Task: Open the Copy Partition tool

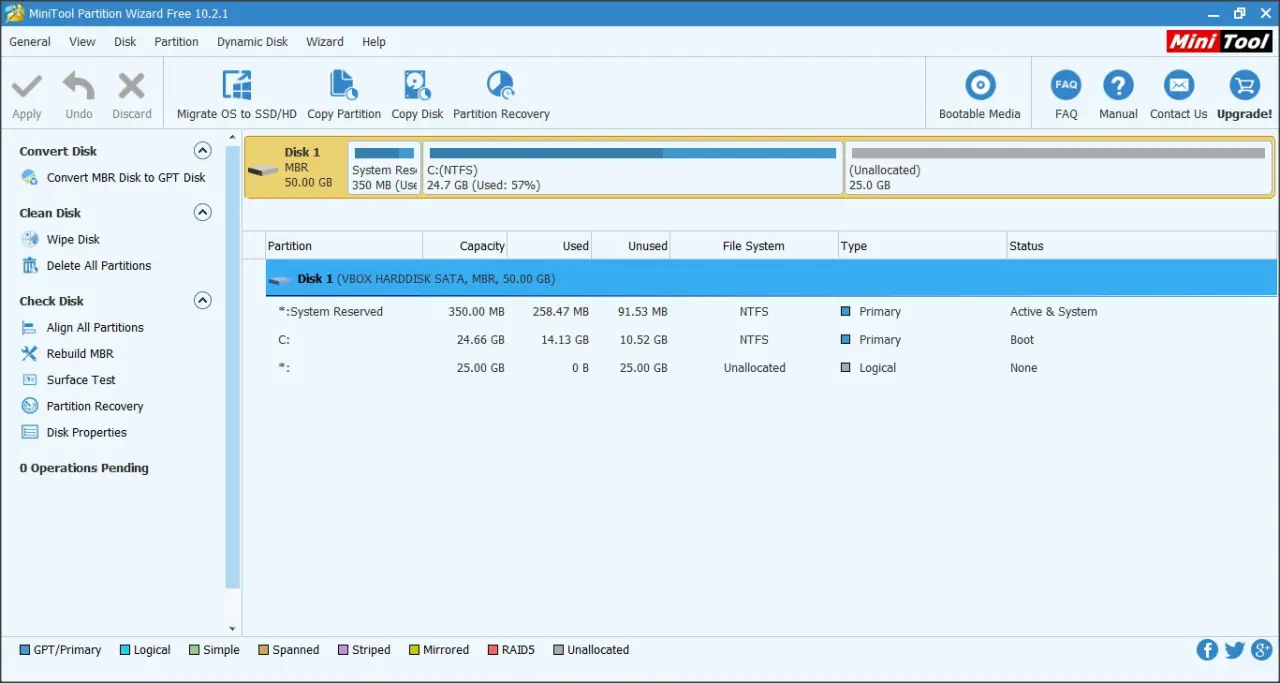Action: click(344, 95)
